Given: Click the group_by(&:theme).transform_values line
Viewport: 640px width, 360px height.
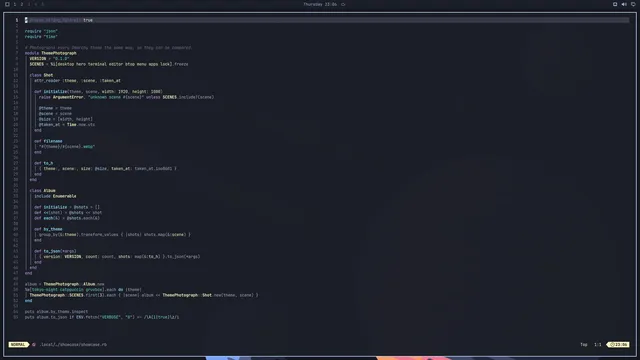Looking at the screenshot, I should [115, 235].
